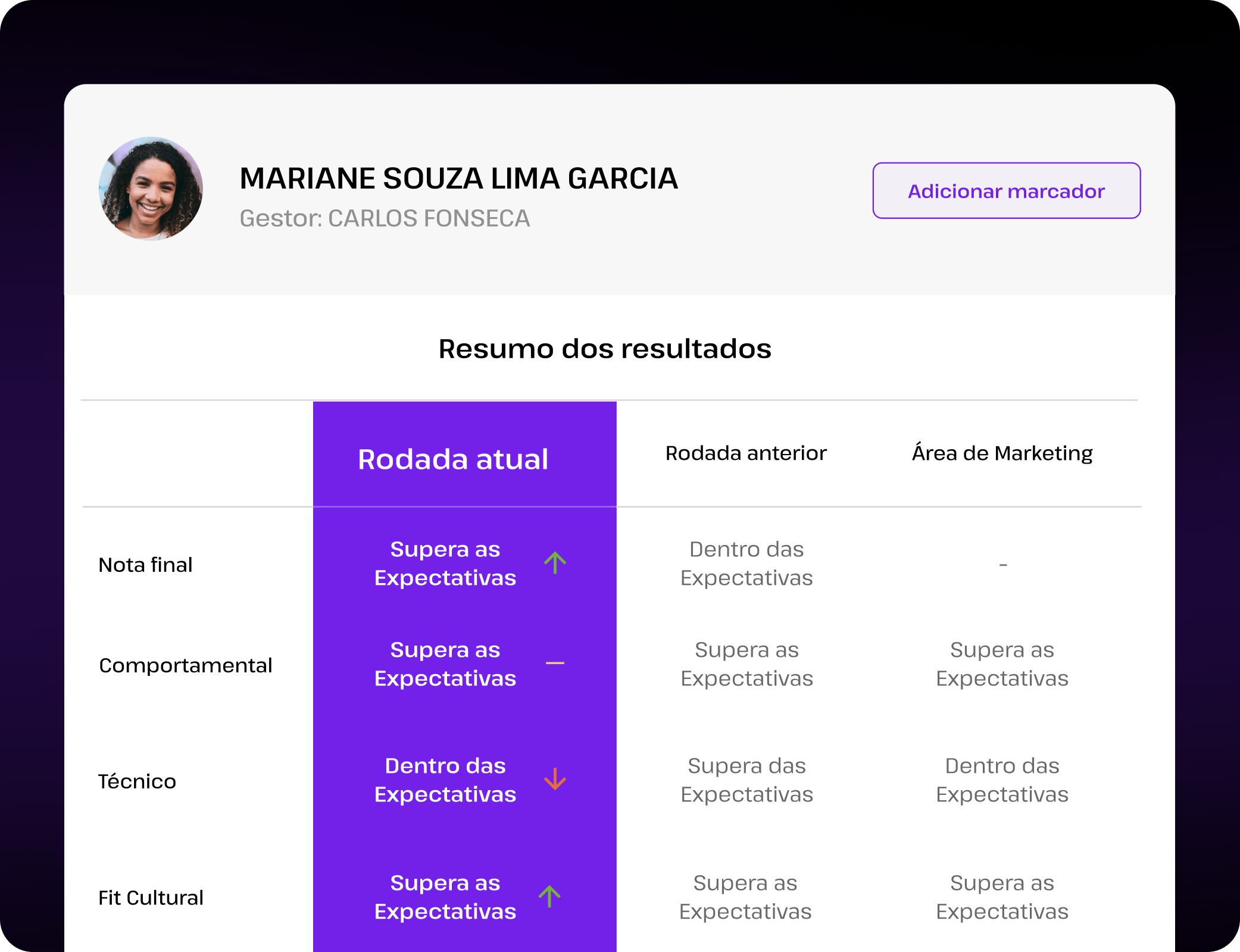Viewport: 1240px width, 952px height.
Task: Click the green up arrow for Fit Cultural
Action: tap(549, 897)
